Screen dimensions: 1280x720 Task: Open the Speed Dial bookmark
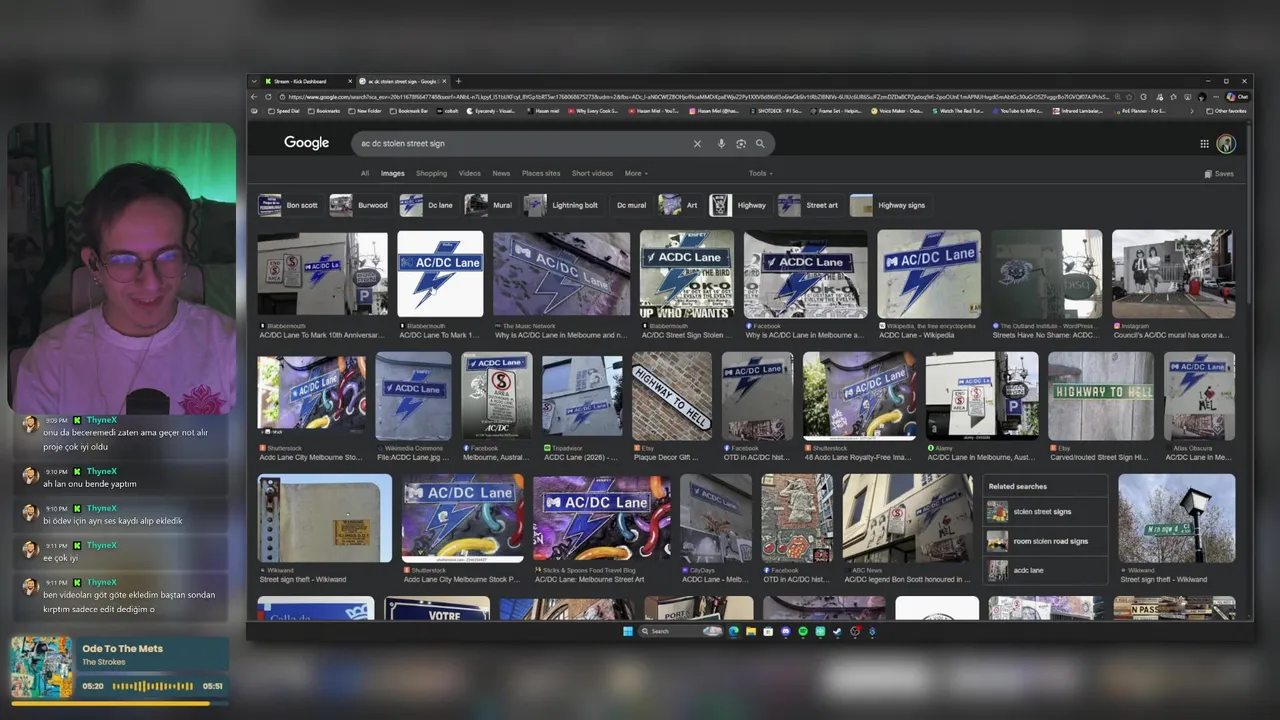(x=283, y=111)
